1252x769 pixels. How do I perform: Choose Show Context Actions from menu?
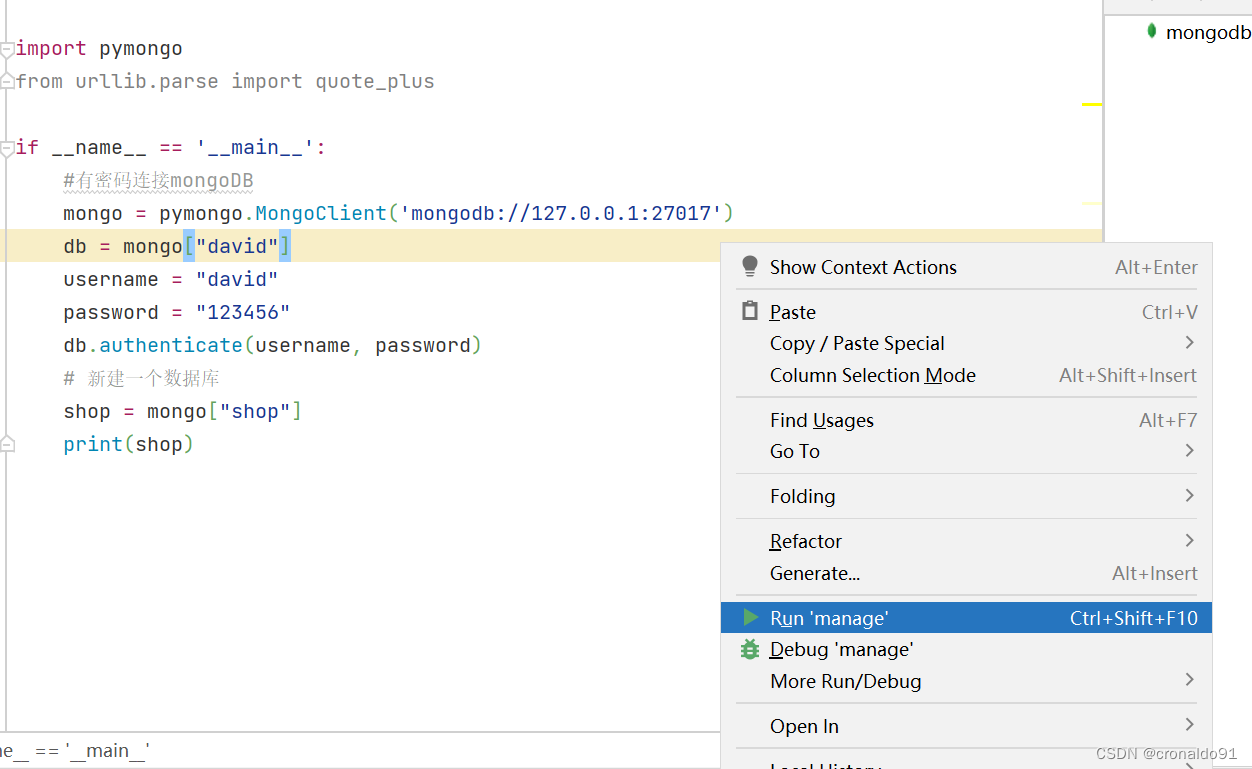(966, 267)
